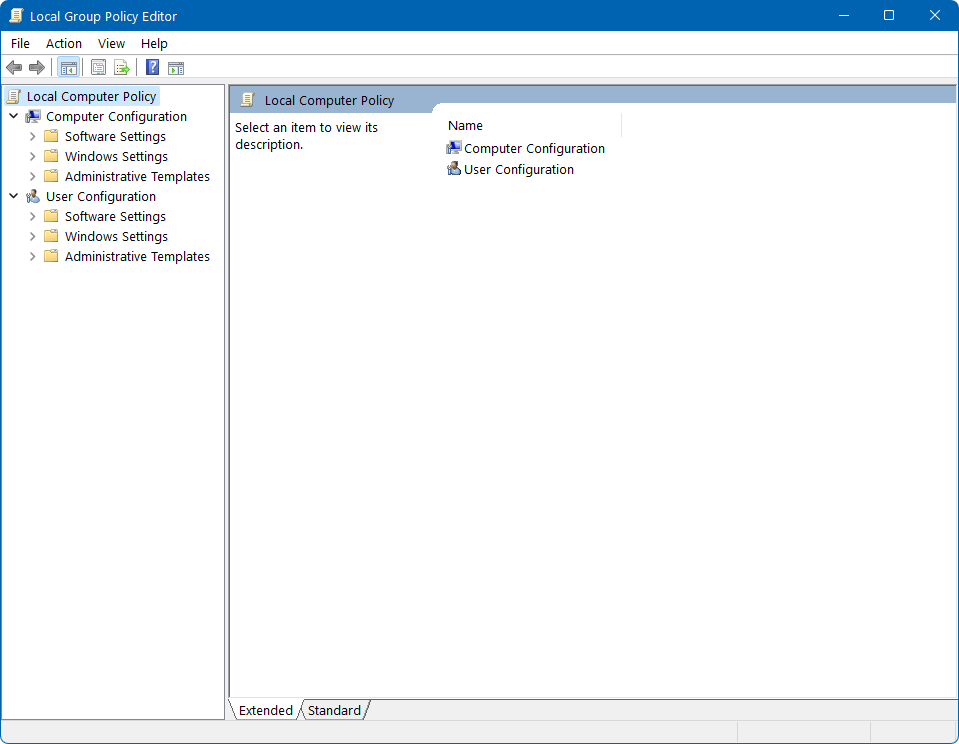
Task: Select Computer Configuration label in tree
Action: point(116,116)
